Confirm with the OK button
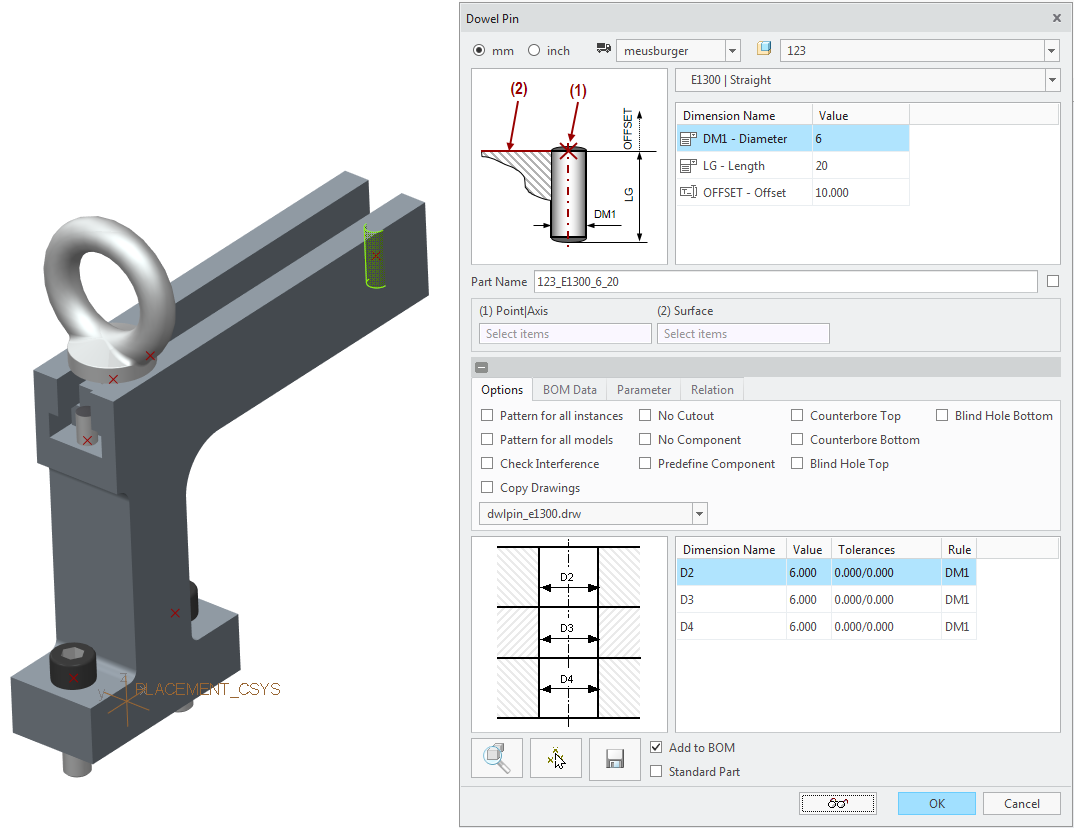 click(x=937, y=803)
